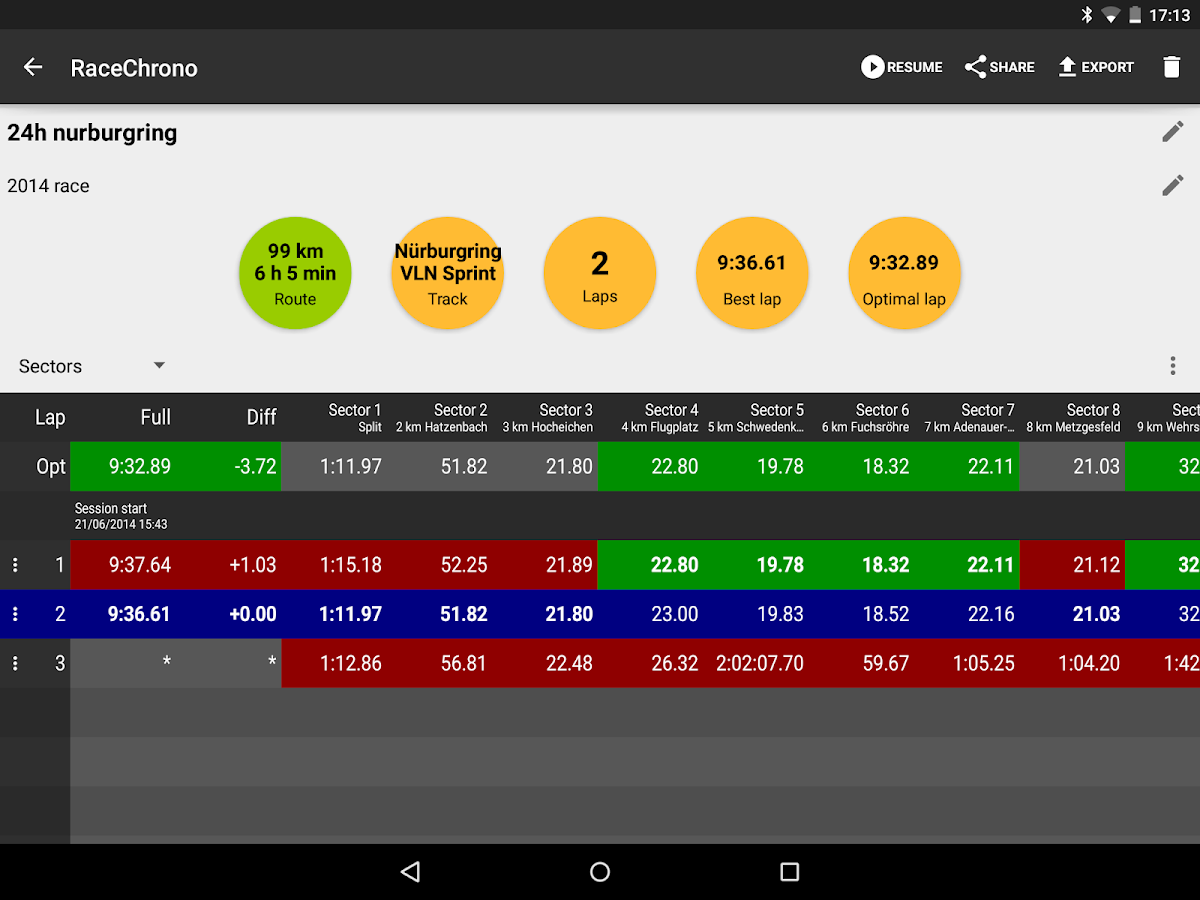1200x900 pixels.
Task: Open the SHARE option
Action: tap(999, 66)
